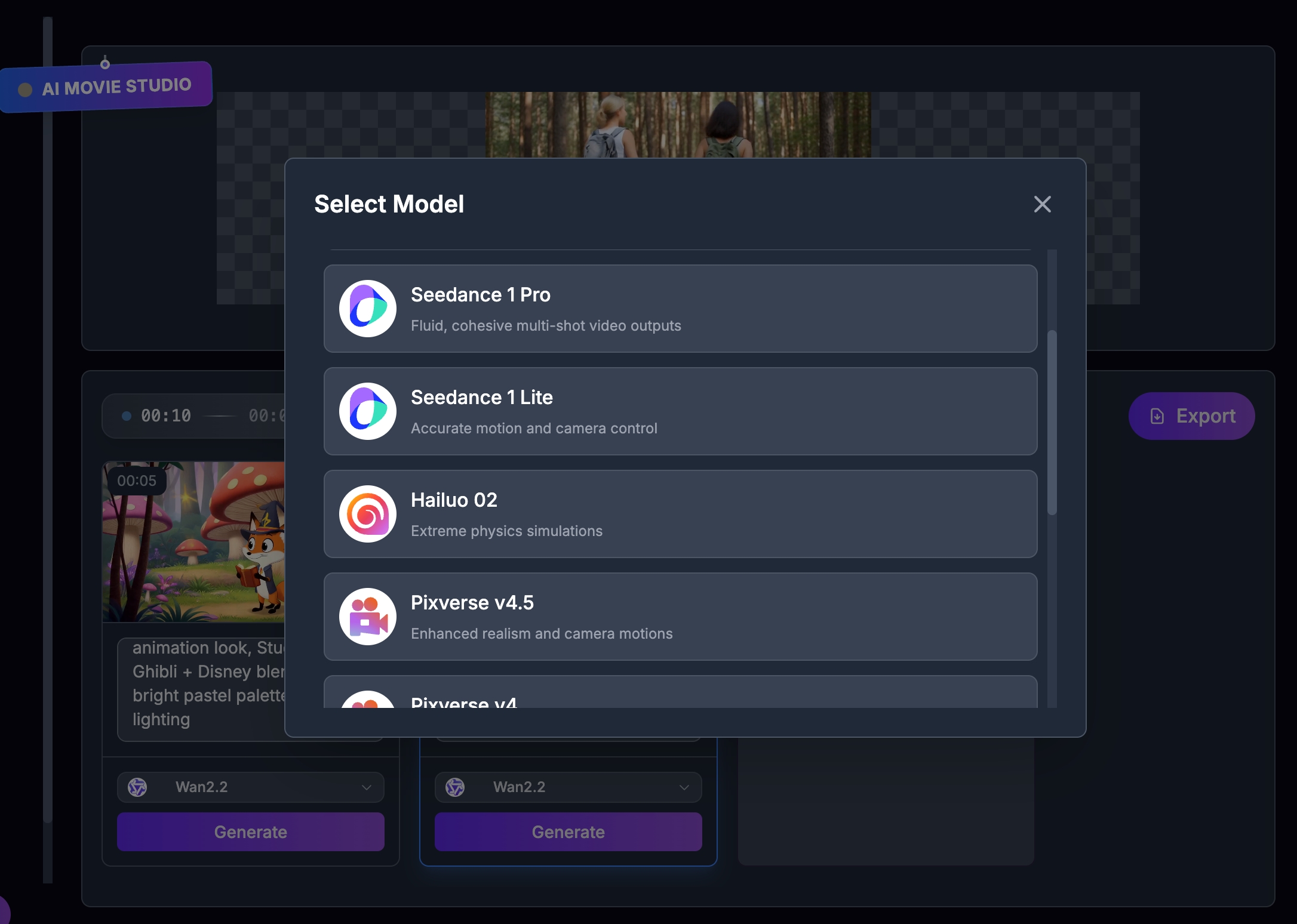Click the blue dot beside 00:10
1297x924 pixels.
(x=127, y=416)
